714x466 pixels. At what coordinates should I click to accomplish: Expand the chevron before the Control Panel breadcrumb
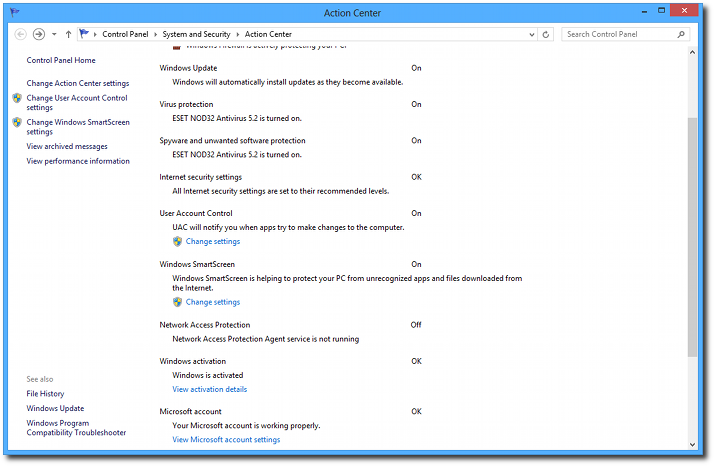pyautogui.click(x=95, y=35)
